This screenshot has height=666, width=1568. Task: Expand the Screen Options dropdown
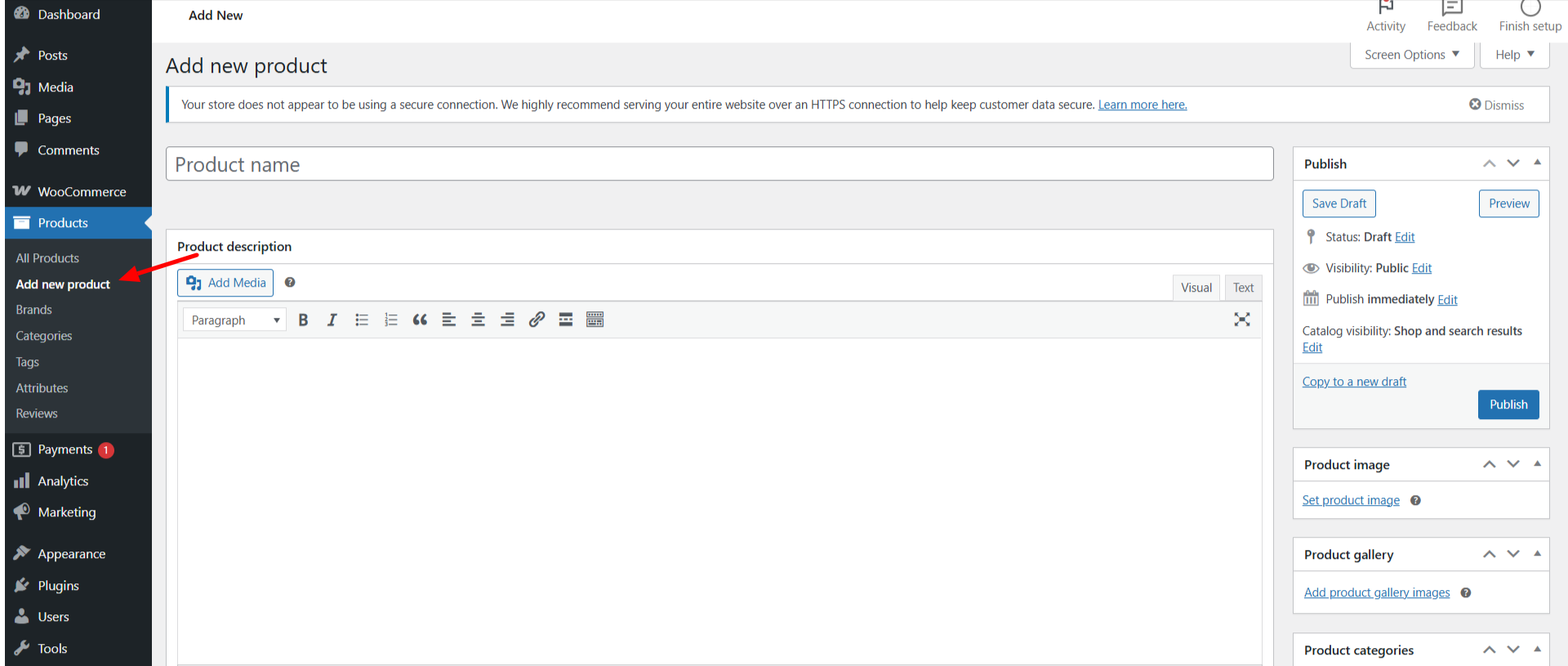[x=1412, y=55]
